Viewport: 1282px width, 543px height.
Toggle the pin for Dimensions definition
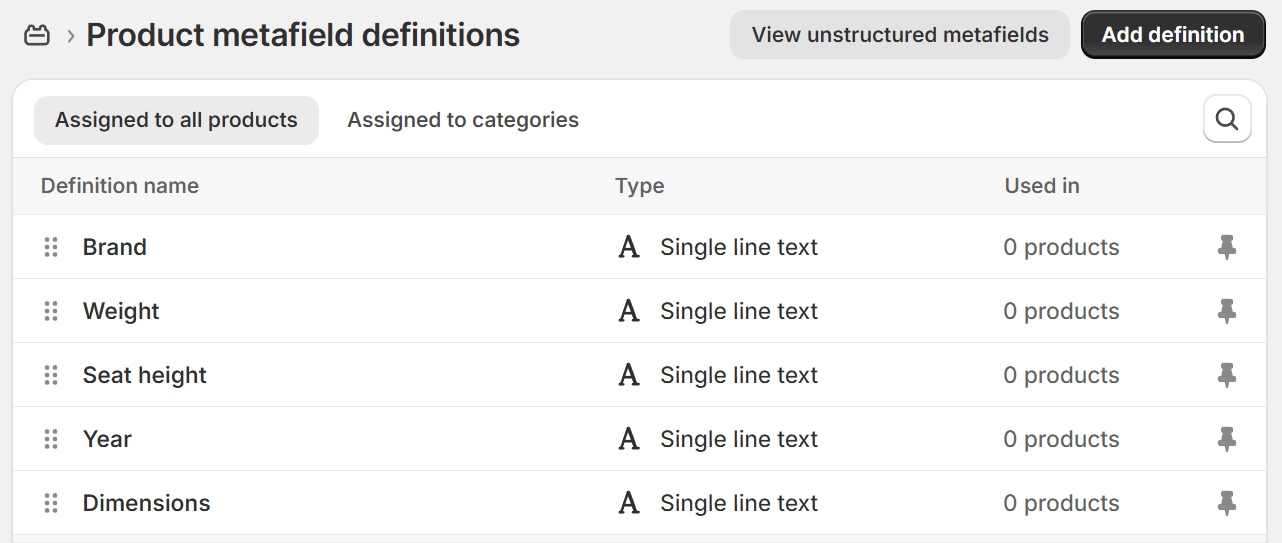coord(1227,503)
